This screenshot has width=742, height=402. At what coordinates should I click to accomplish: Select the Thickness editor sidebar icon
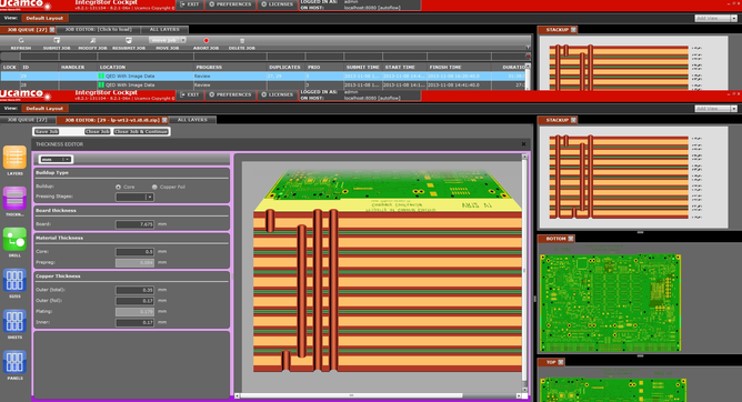[15, 200]
